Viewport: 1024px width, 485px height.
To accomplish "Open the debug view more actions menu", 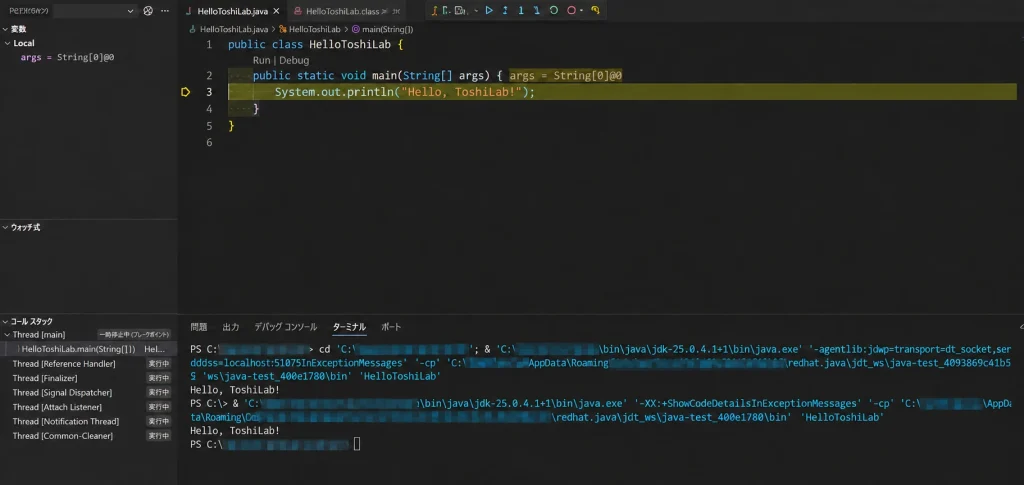I will 165,11.
